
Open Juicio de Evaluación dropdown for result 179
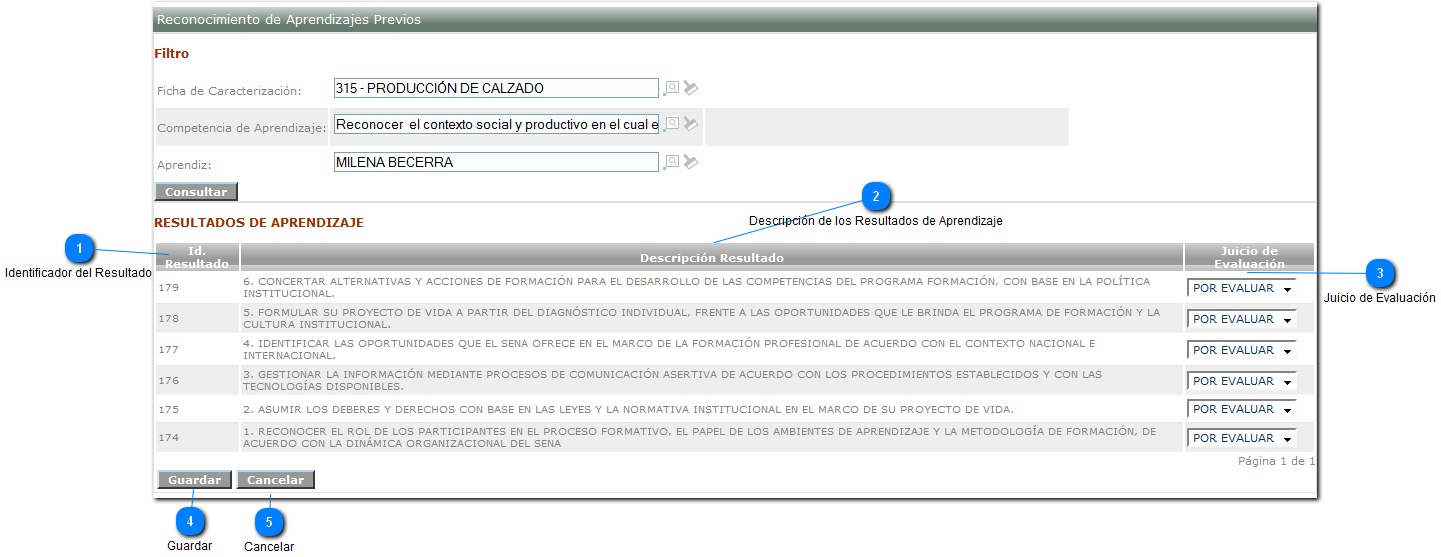click(x=1241, y=288)
